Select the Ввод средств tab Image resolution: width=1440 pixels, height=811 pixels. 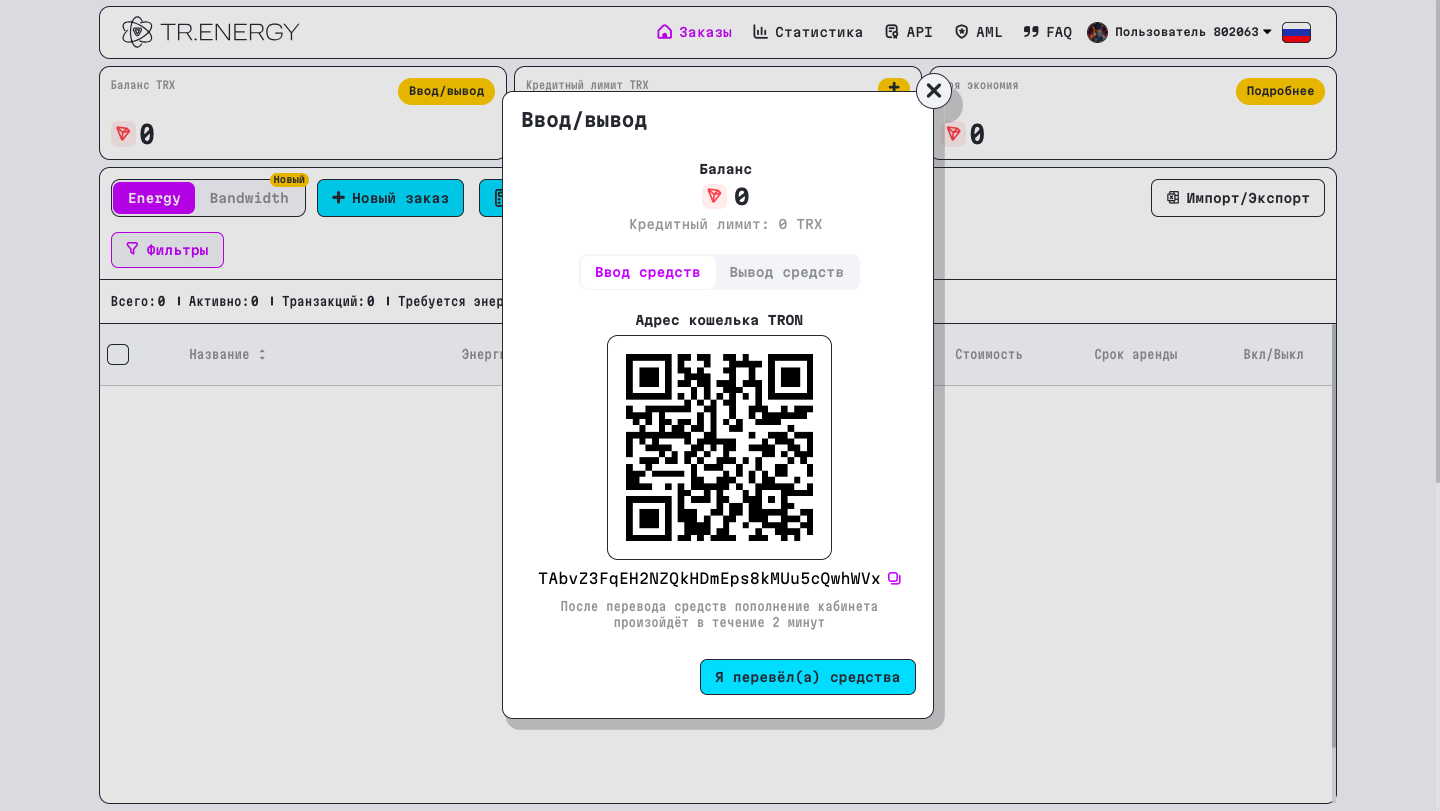click(648, 272)
